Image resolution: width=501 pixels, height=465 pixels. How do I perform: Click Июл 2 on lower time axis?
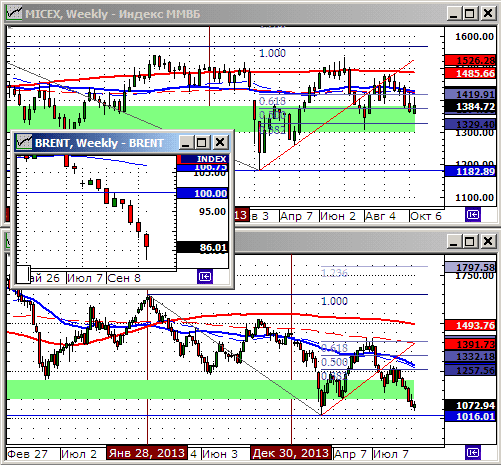pos(79,454)
